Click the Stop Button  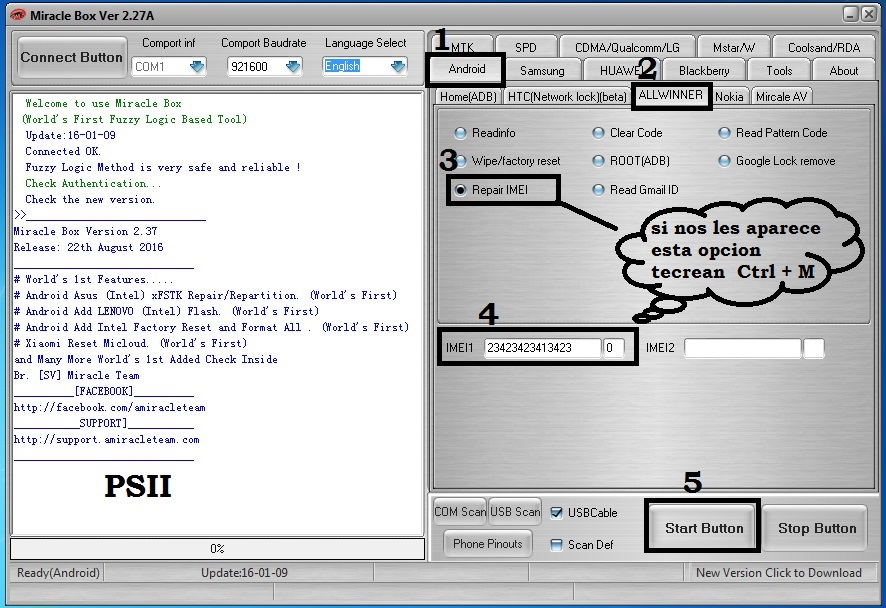(816, 528)
